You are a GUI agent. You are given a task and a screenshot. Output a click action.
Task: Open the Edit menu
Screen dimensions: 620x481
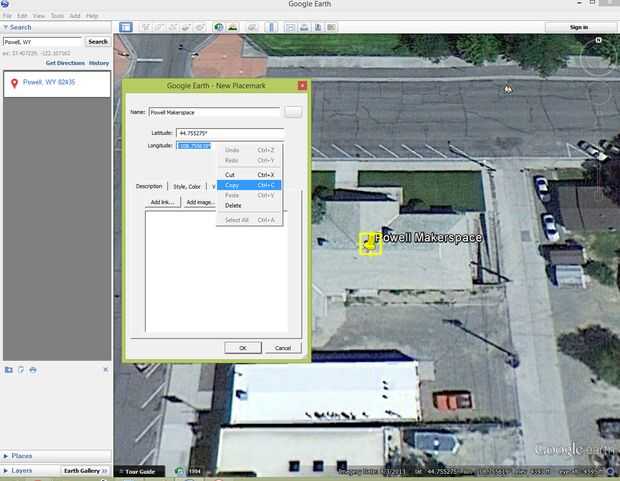tap(22, 16)
